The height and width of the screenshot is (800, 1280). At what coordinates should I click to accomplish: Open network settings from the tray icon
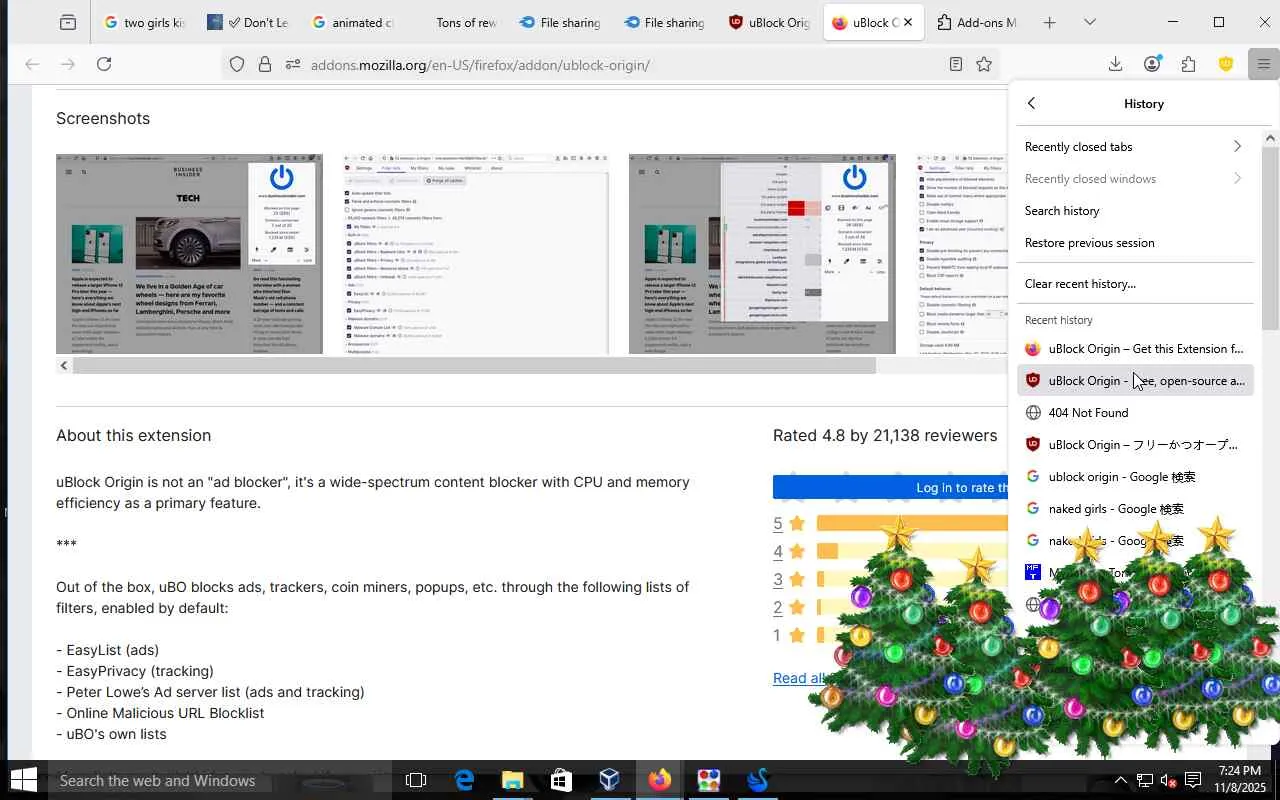1144,780
